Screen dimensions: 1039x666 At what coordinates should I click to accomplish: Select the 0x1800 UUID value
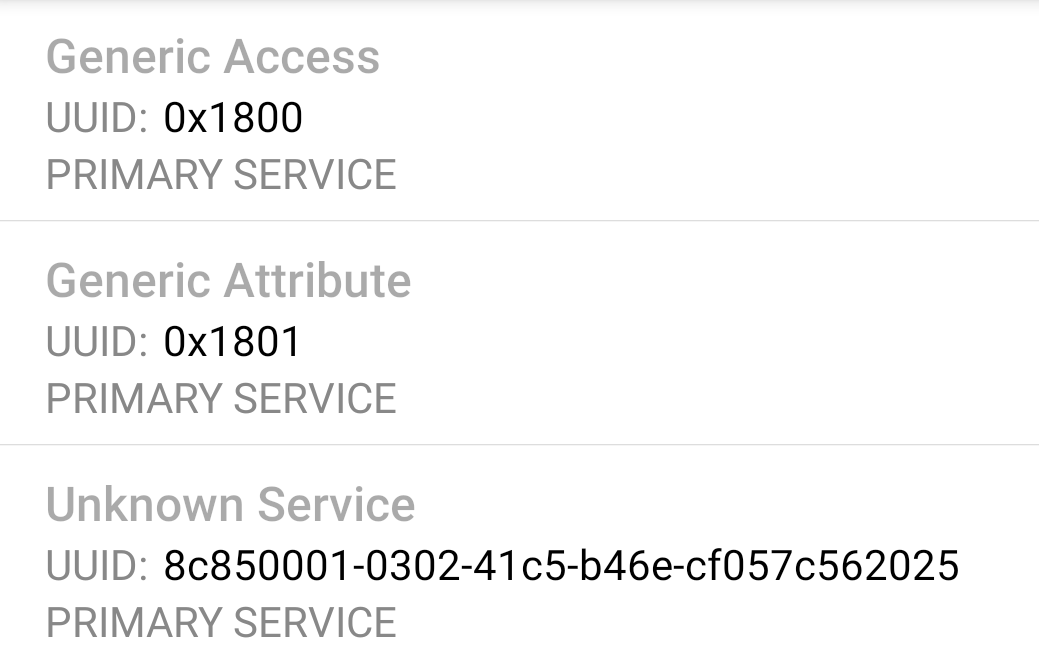coord(233,118)
